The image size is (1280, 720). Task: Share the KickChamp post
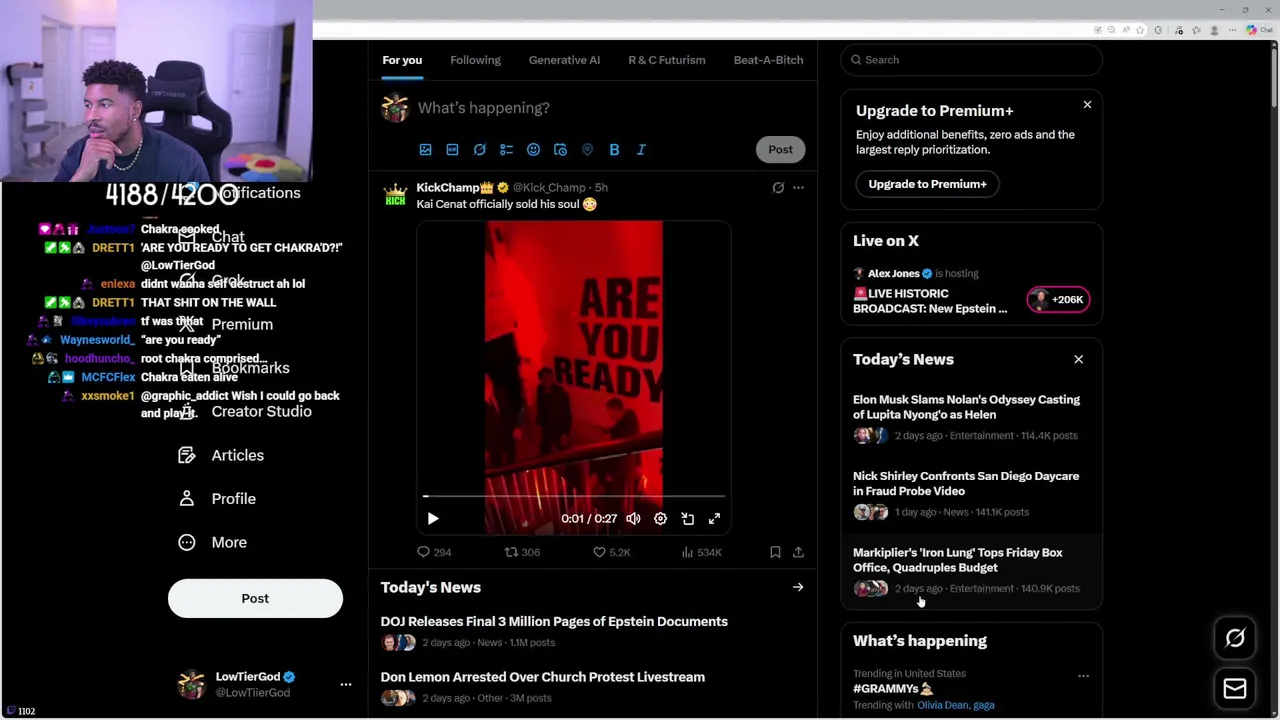pos(798,552)
